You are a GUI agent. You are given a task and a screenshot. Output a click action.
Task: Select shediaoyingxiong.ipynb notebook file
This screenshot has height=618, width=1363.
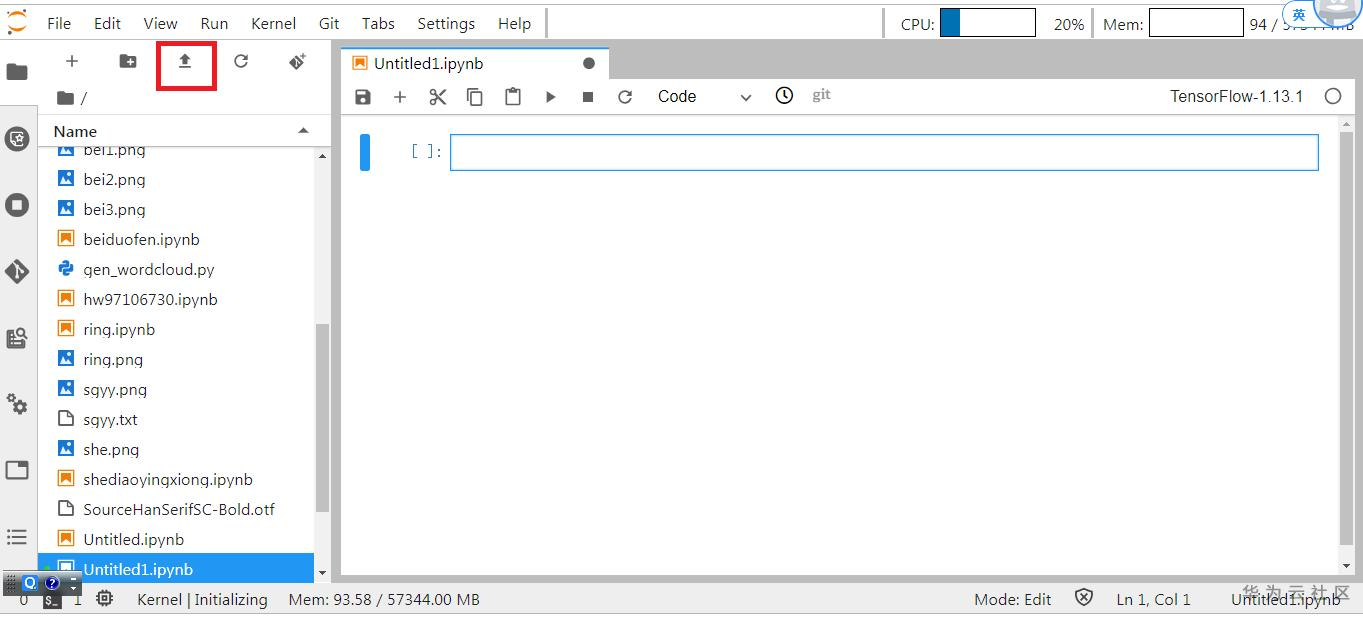click(176, 480)
